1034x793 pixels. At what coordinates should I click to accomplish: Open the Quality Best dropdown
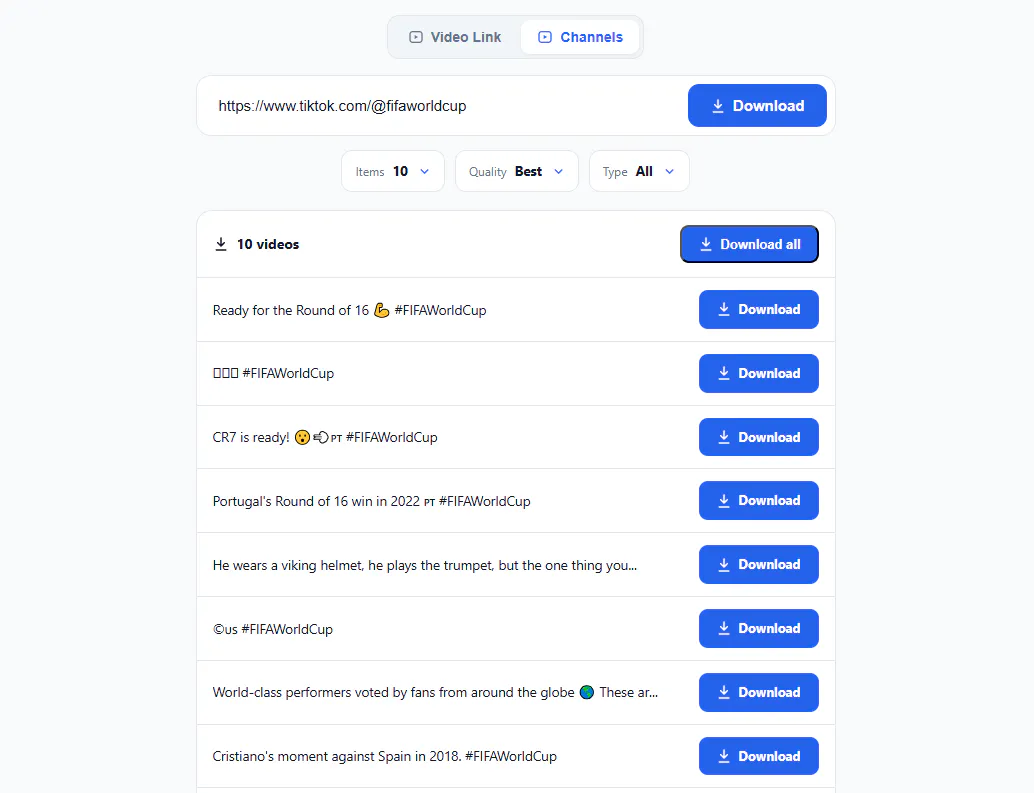[516, 171]
